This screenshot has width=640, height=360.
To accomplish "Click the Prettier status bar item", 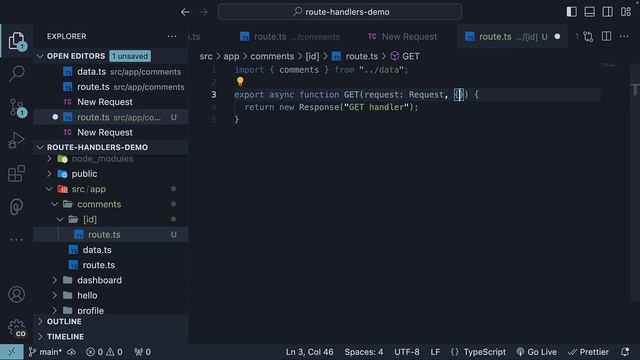I will point(588,352).
